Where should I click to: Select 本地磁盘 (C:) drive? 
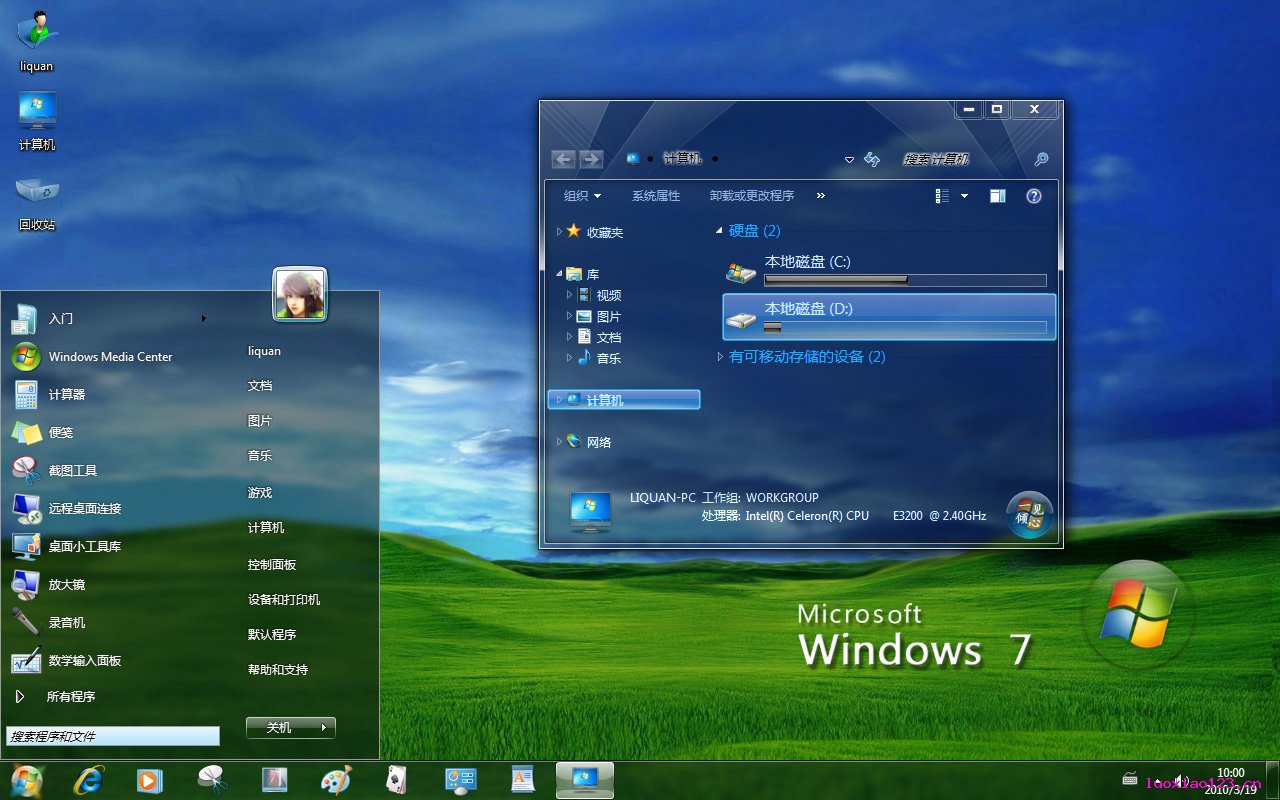point(888,270)
